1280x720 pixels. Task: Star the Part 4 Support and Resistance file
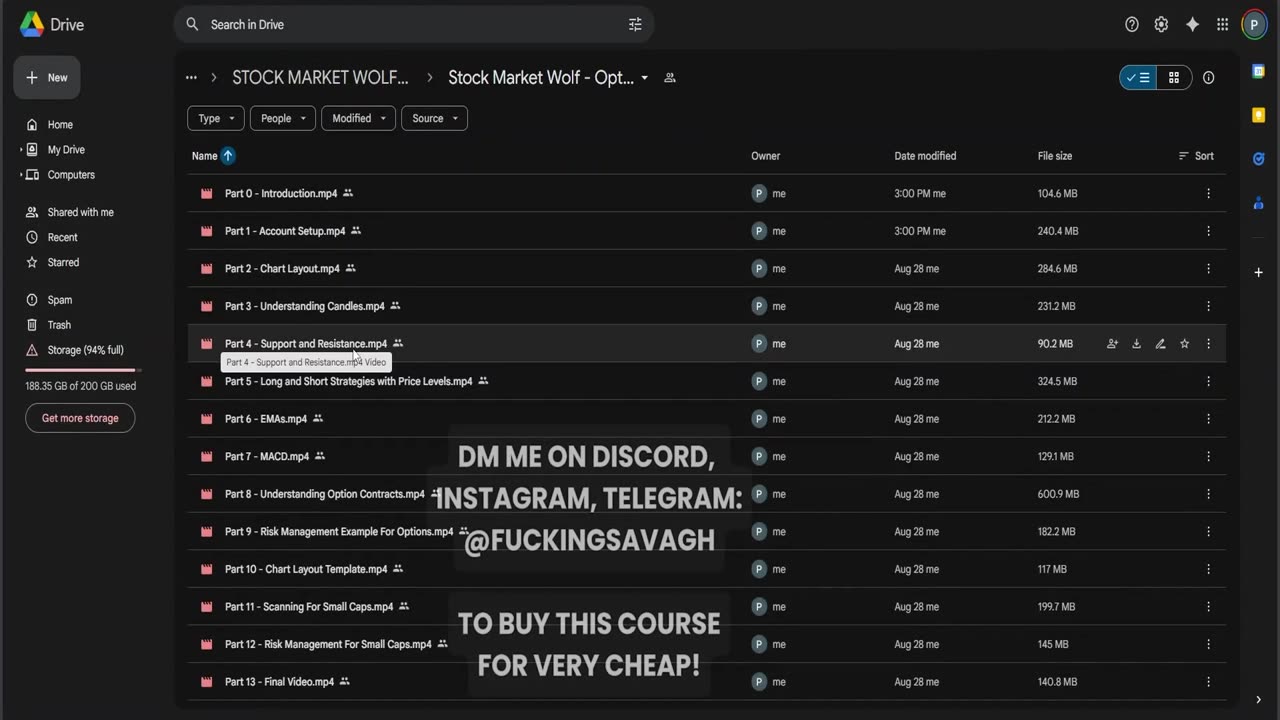[1184, 344]
